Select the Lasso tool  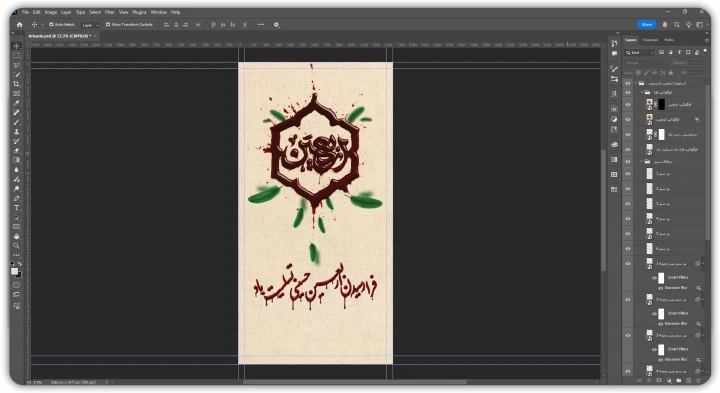[x=17, y=65]
